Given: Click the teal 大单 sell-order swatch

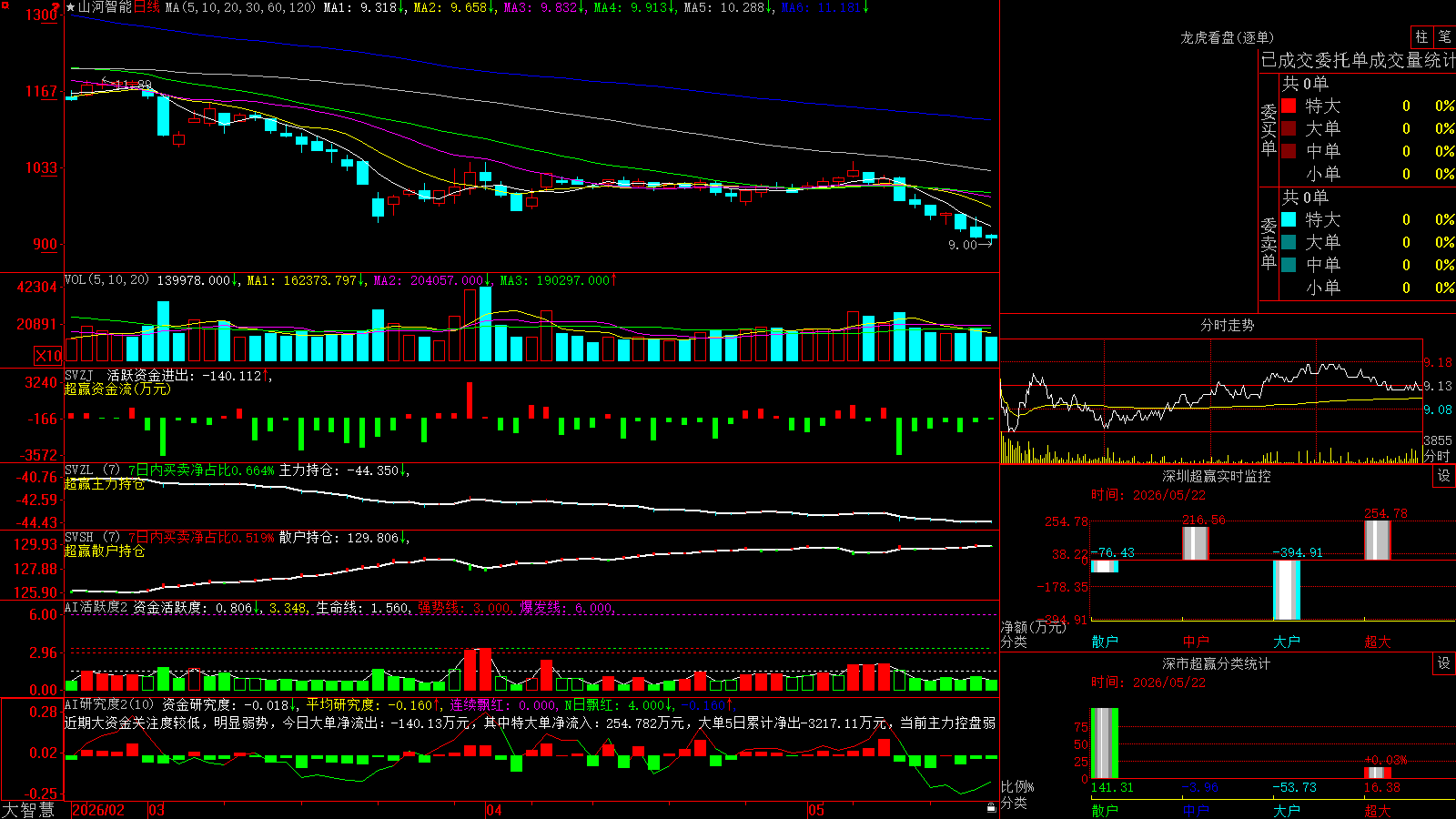Looking at the screenshot, I should pos(1289,242).
